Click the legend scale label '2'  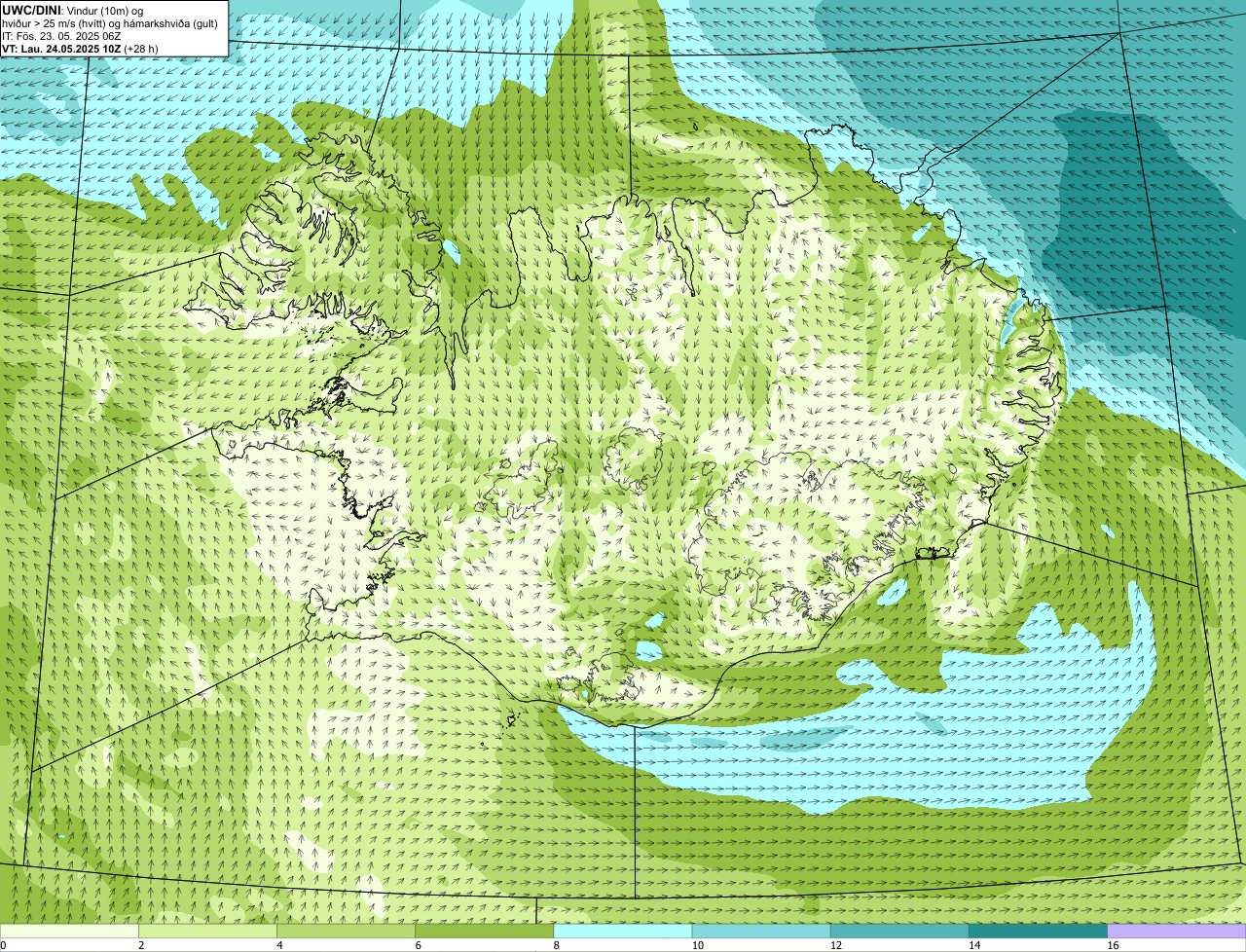(x=141, y=945)
